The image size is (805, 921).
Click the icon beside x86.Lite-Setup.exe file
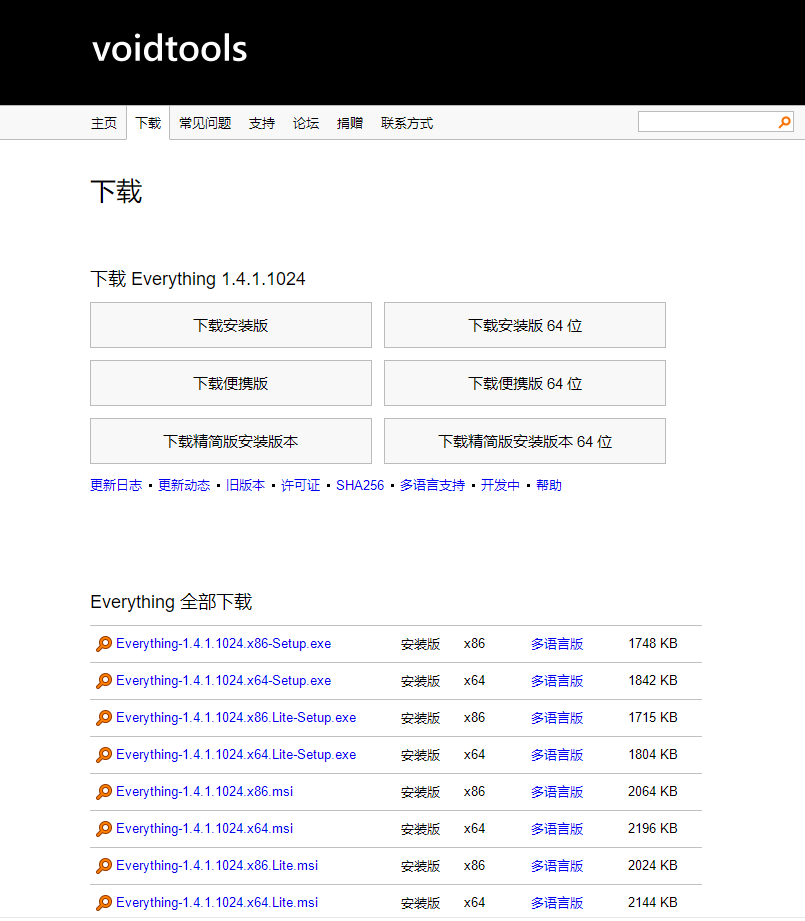point(104,718)
